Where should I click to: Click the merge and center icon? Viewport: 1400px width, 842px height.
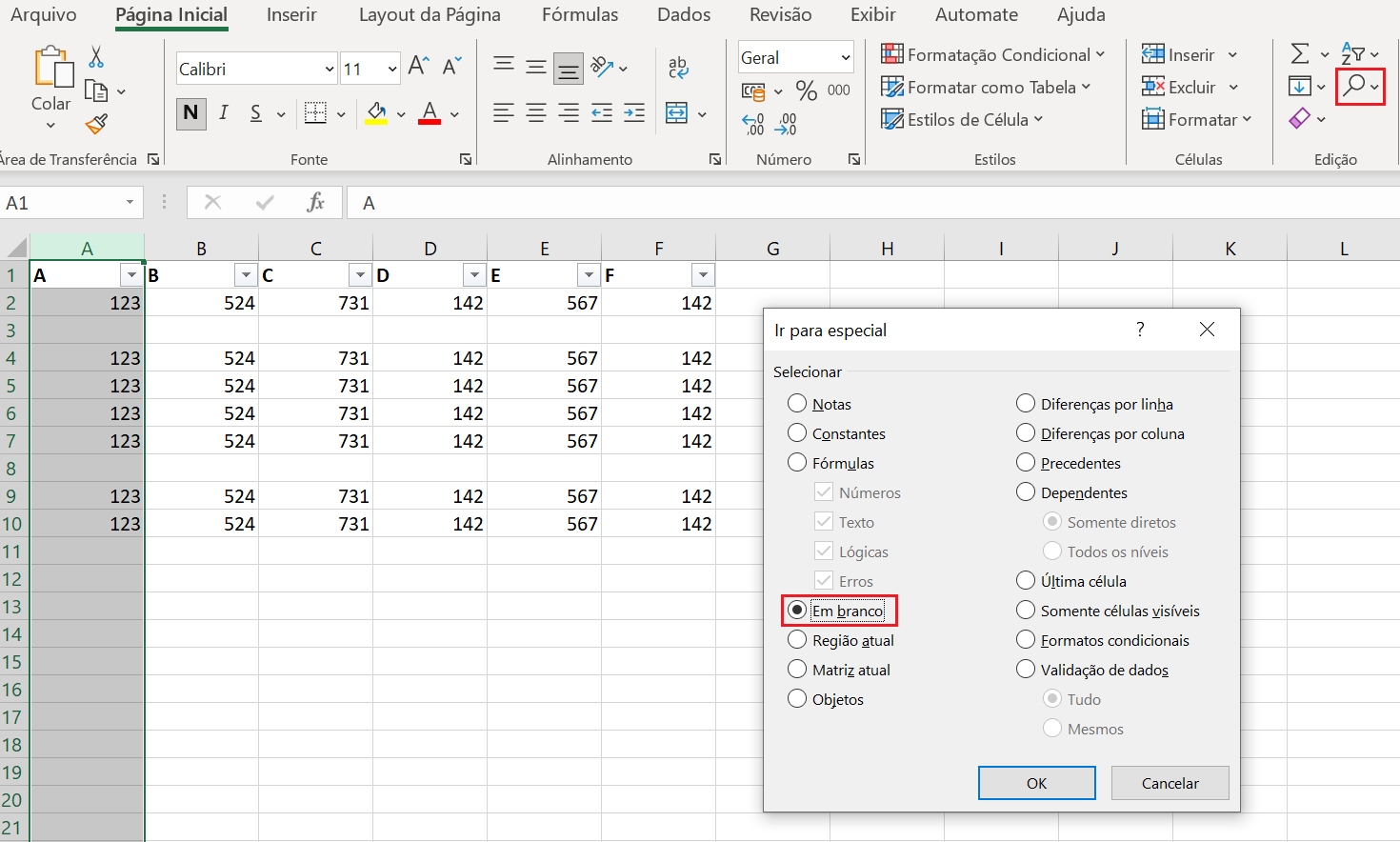[676, 113]
